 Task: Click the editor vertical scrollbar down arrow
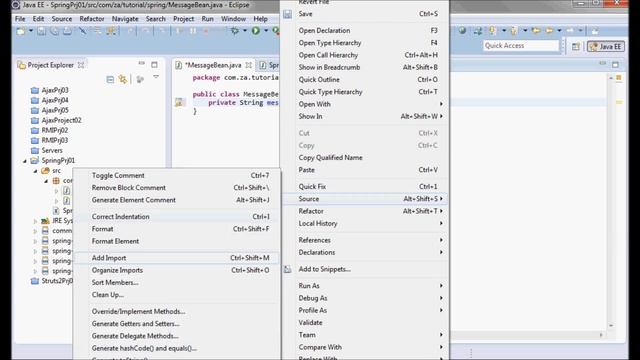pyautogui.click(x=611, y=325)
